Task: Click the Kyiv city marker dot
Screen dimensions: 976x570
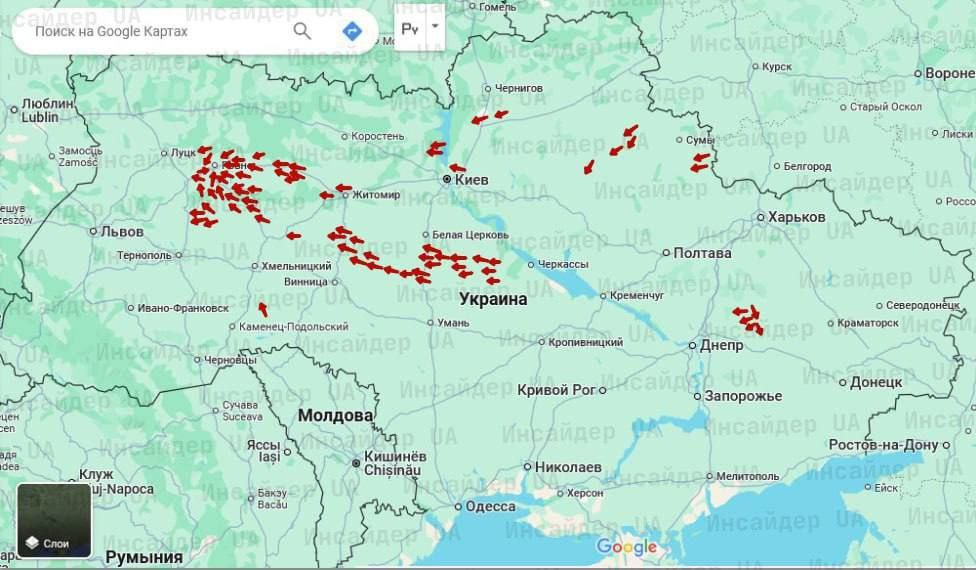Action: point(448,179)
